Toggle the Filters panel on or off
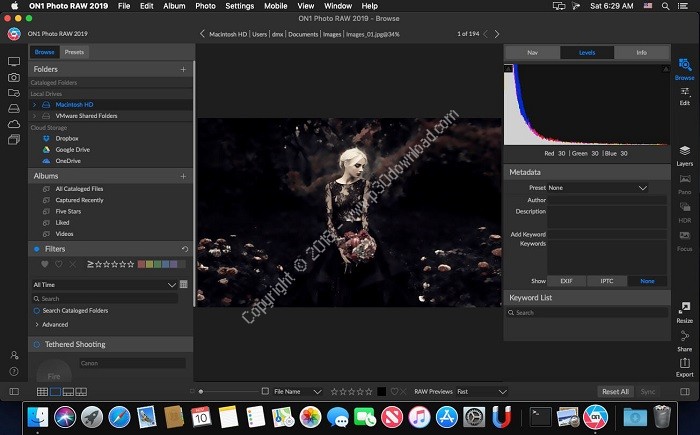 coord(37,249)
